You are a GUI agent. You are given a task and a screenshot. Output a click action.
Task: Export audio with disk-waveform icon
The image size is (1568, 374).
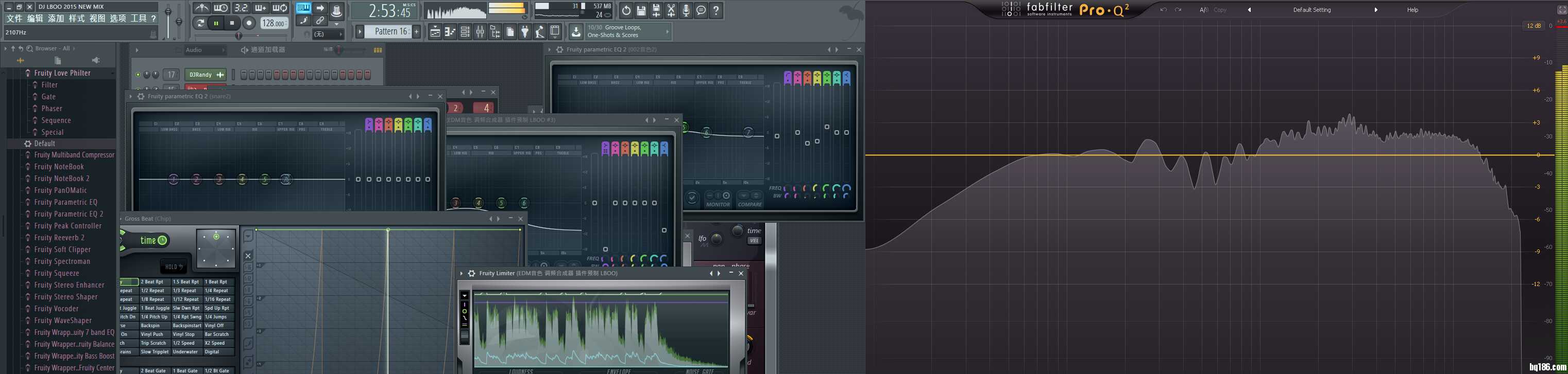(656, 10)
